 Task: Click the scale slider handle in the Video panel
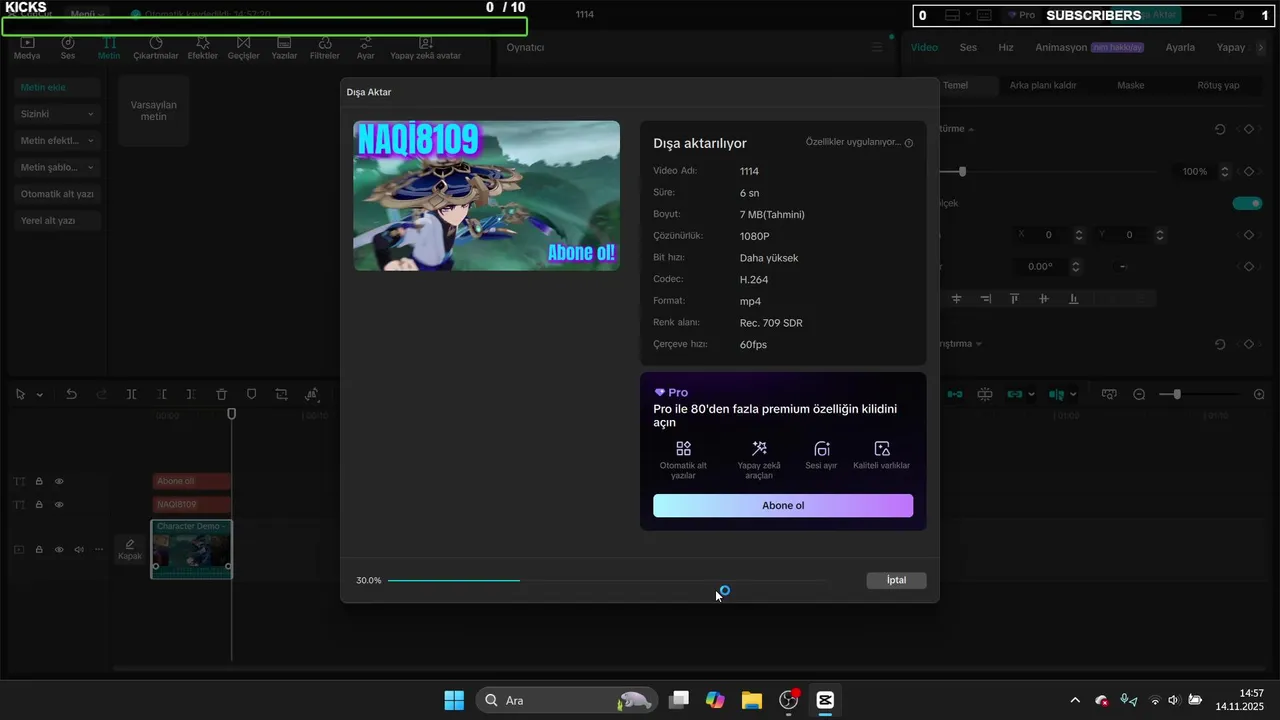click(962, 171)
